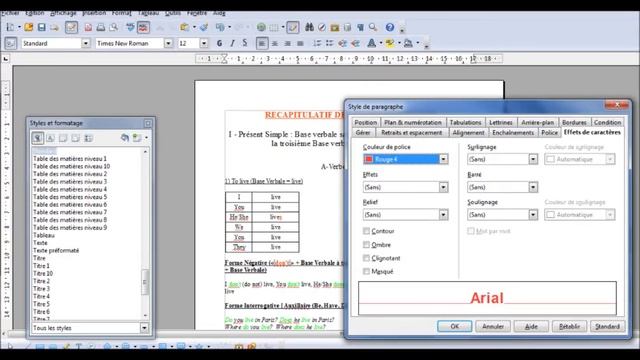The height and width of the screenshot is (360, 640).
Task: Switch to the Alignement tab
Action: 468,133
